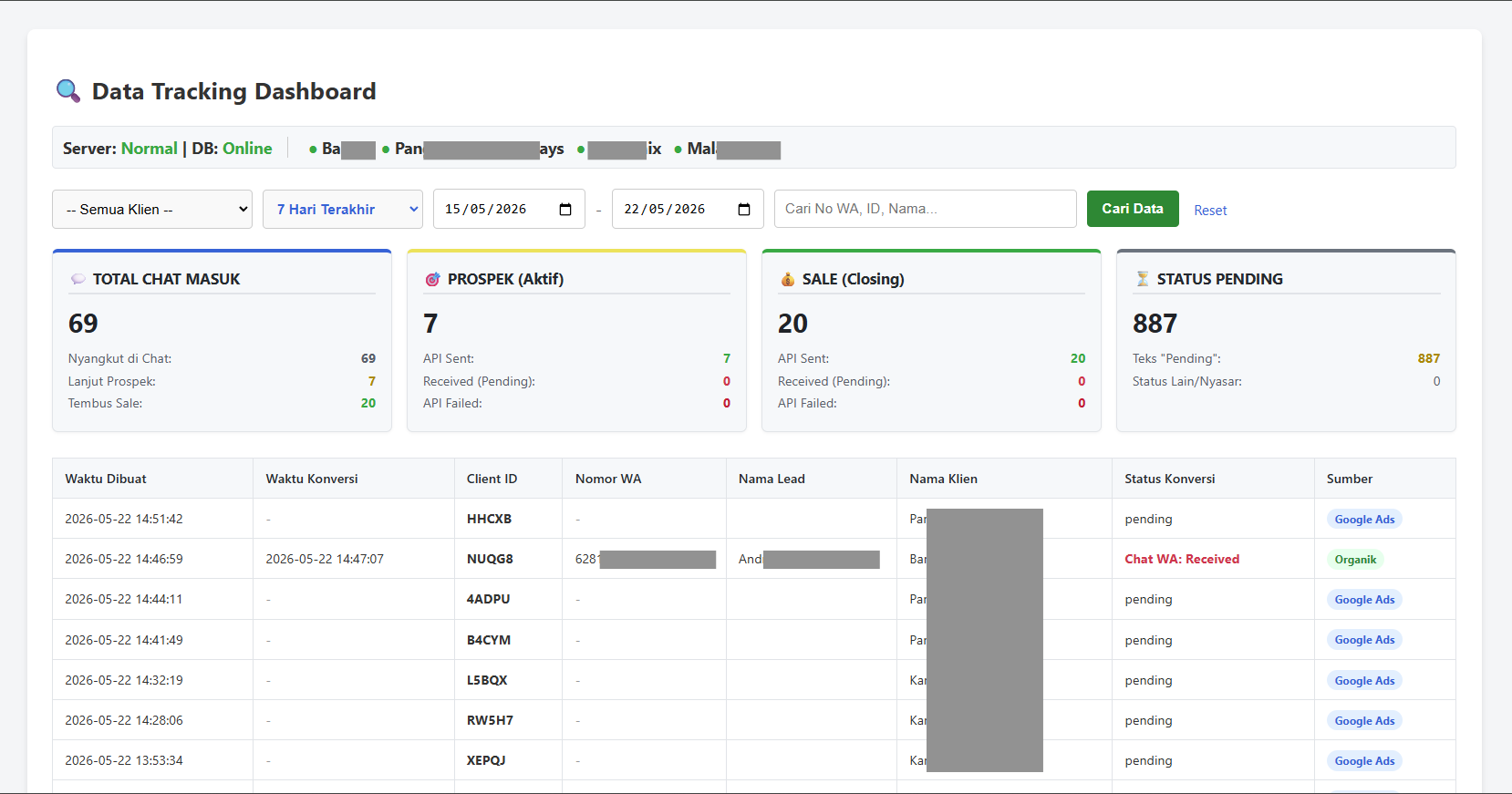Viewport: 1512px width, 794px height.
Task: Click Lanjut Prospek label
Action: coord(112,381)
